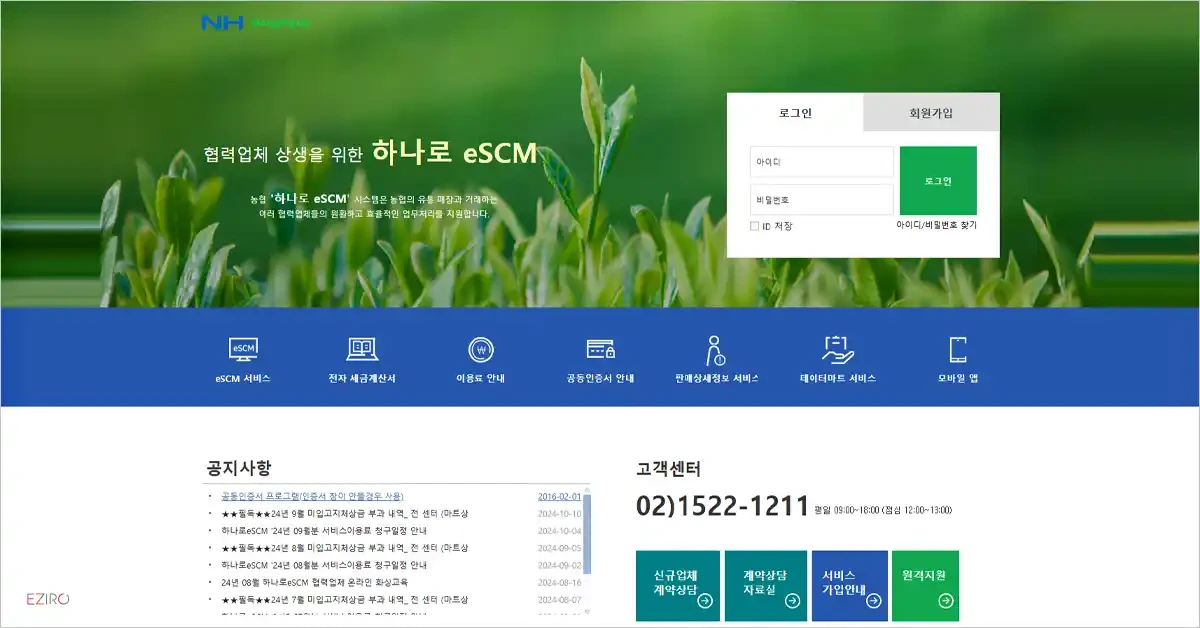Click the 02)1522-1211 phone number

[722, 507]
